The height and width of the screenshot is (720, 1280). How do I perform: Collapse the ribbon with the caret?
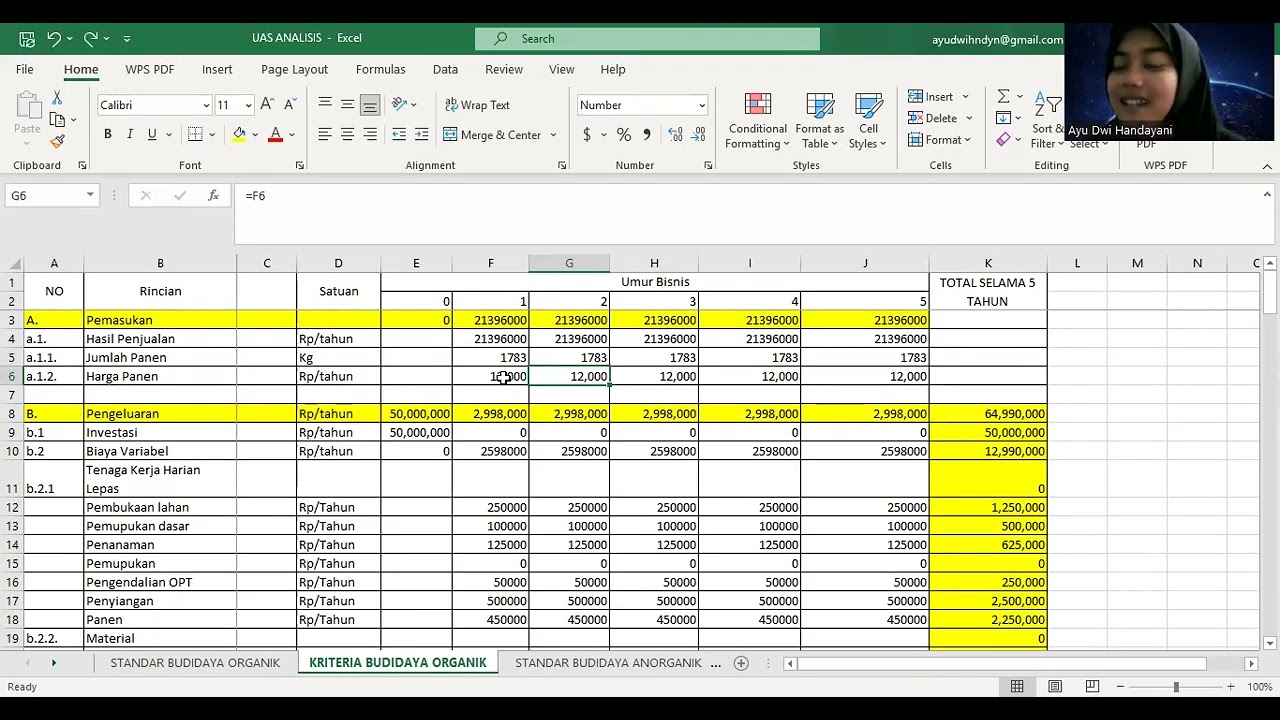coord(1267,166)
